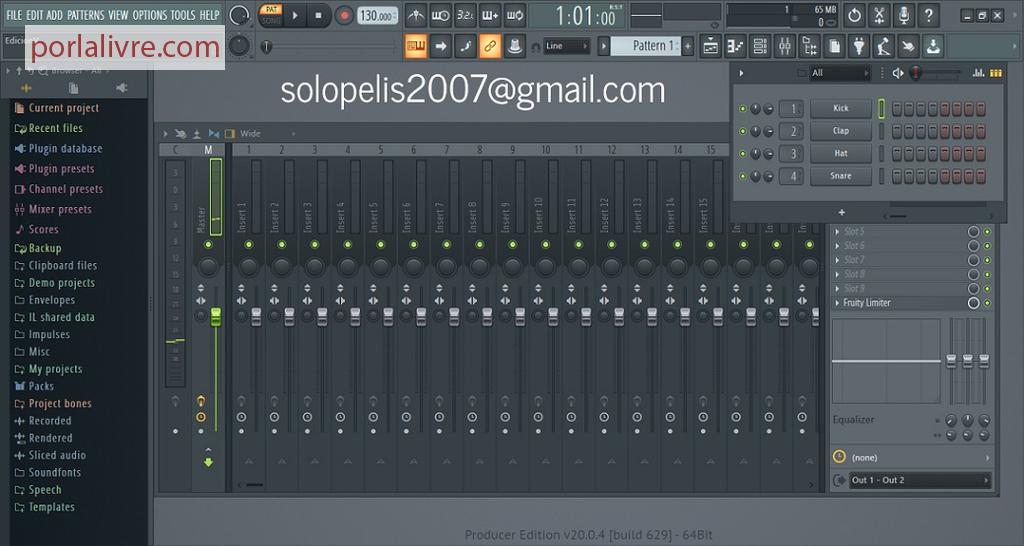
Task: Open the Playlist view icon
Action: coord(711,46)
